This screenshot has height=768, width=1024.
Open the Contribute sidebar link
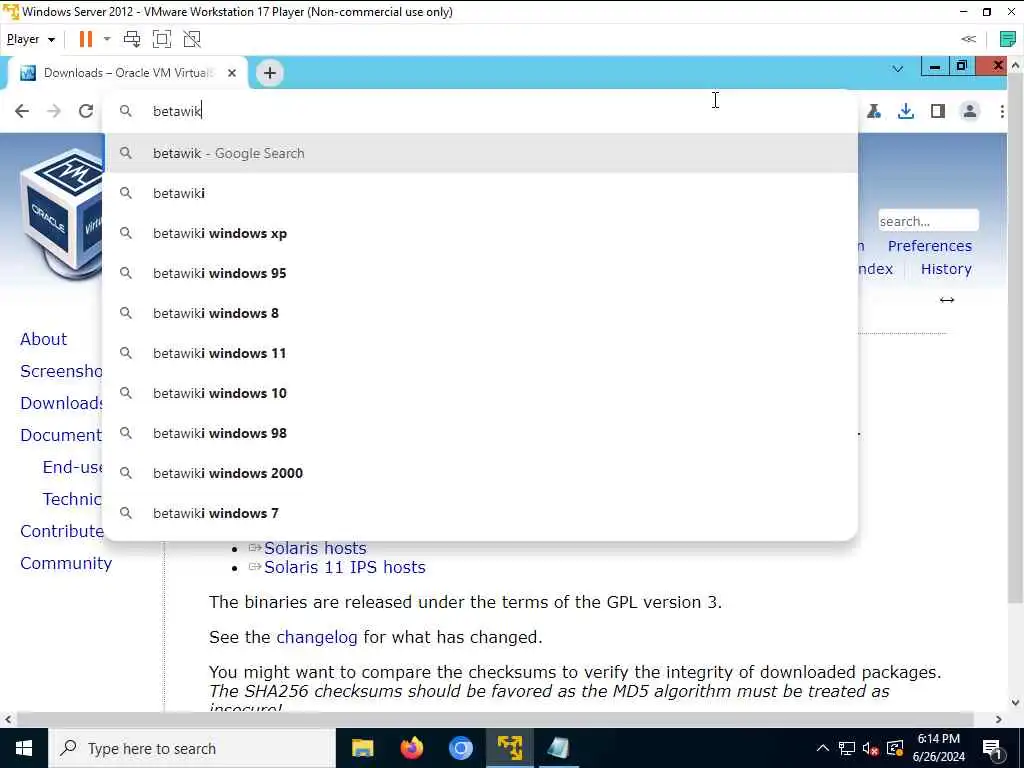[62, 531]
